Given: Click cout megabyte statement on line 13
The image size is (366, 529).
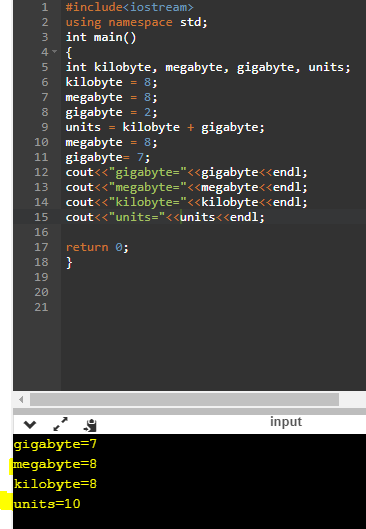Looking at the screenshot, I should 187,187.
